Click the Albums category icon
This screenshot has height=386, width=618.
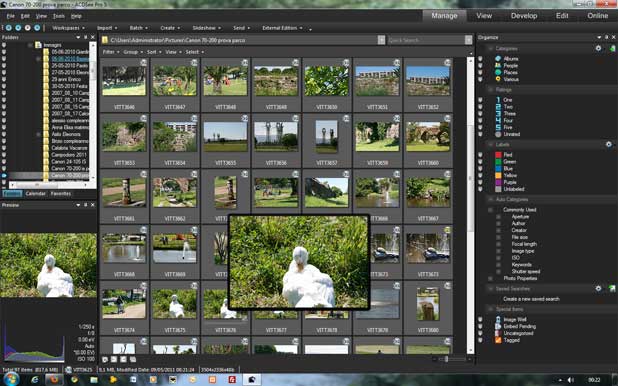click(498, 58)
